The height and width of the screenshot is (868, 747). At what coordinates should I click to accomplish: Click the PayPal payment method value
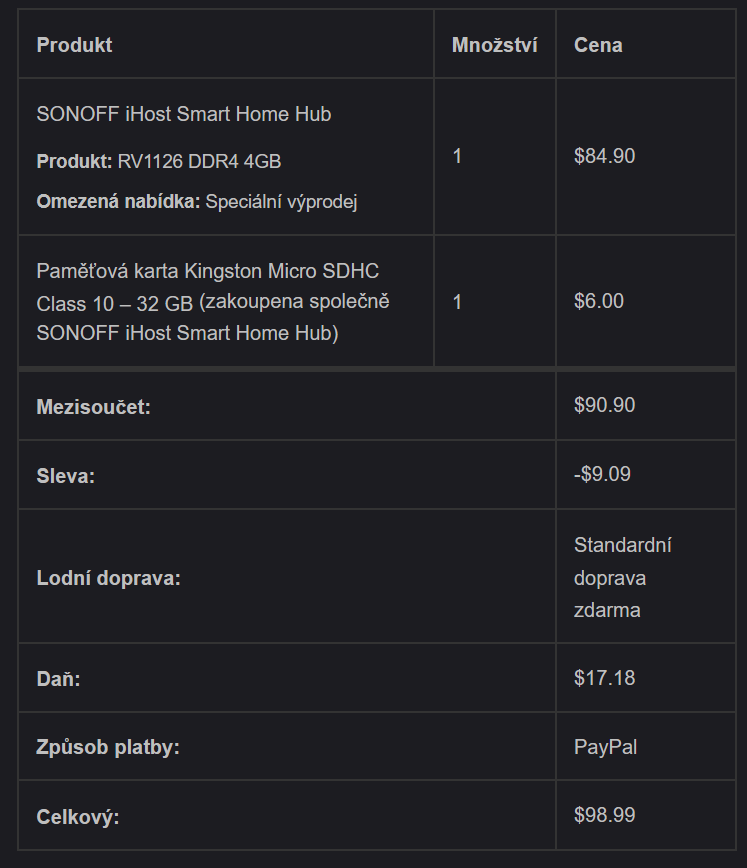point(605,747)
